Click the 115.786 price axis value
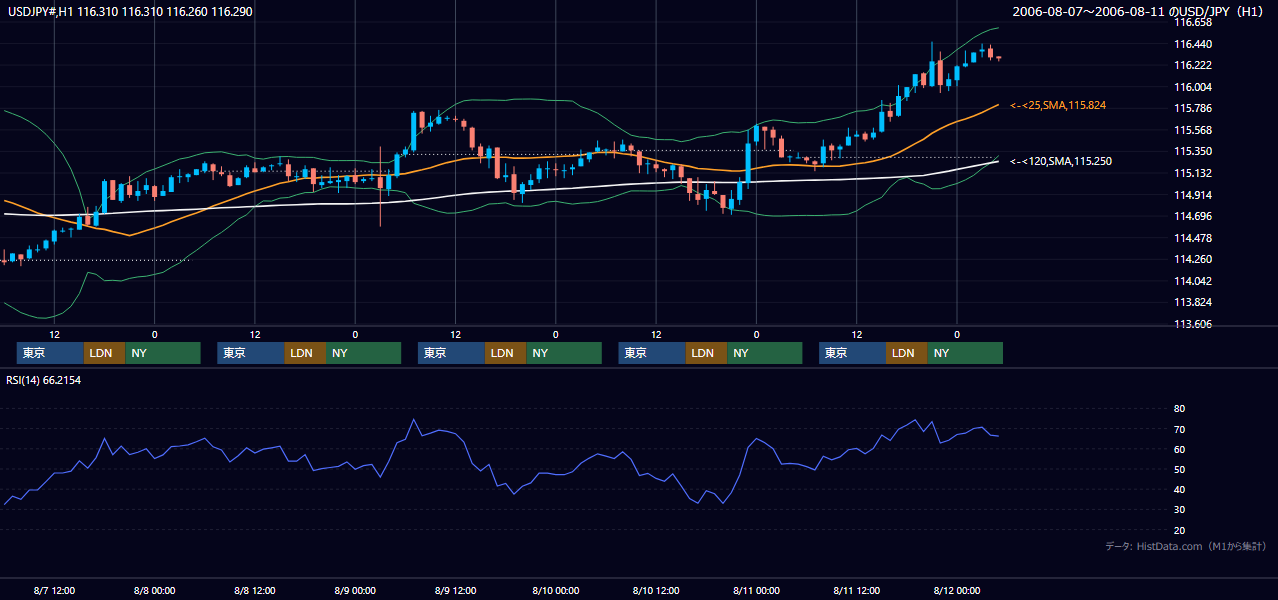This screenshot has width=1278, height=600. point(1193,108)
